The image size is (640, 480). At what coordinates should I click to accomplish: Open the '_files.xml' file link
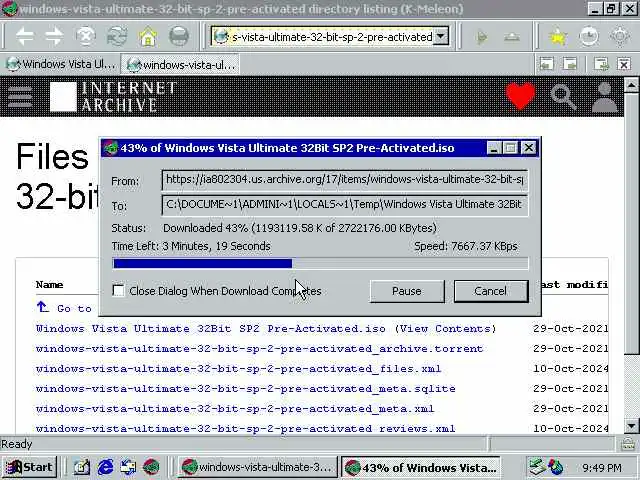[x=238, y=369]
